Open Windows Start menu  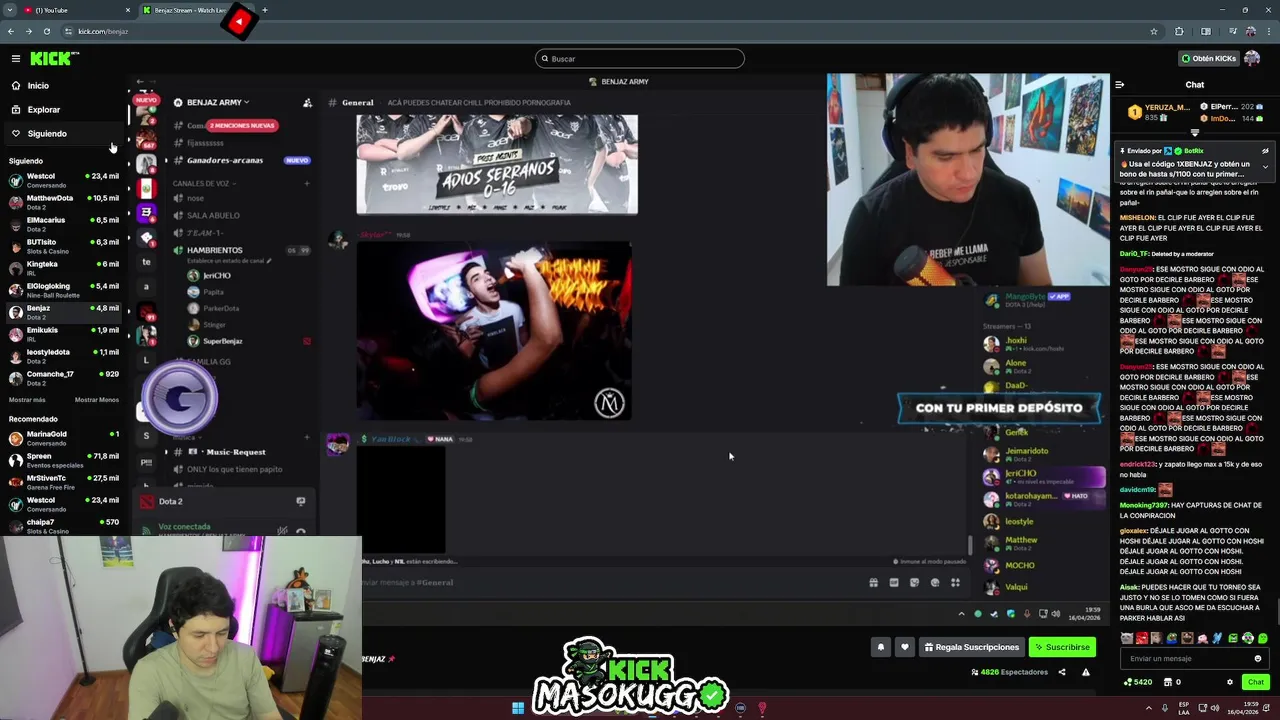518,708
